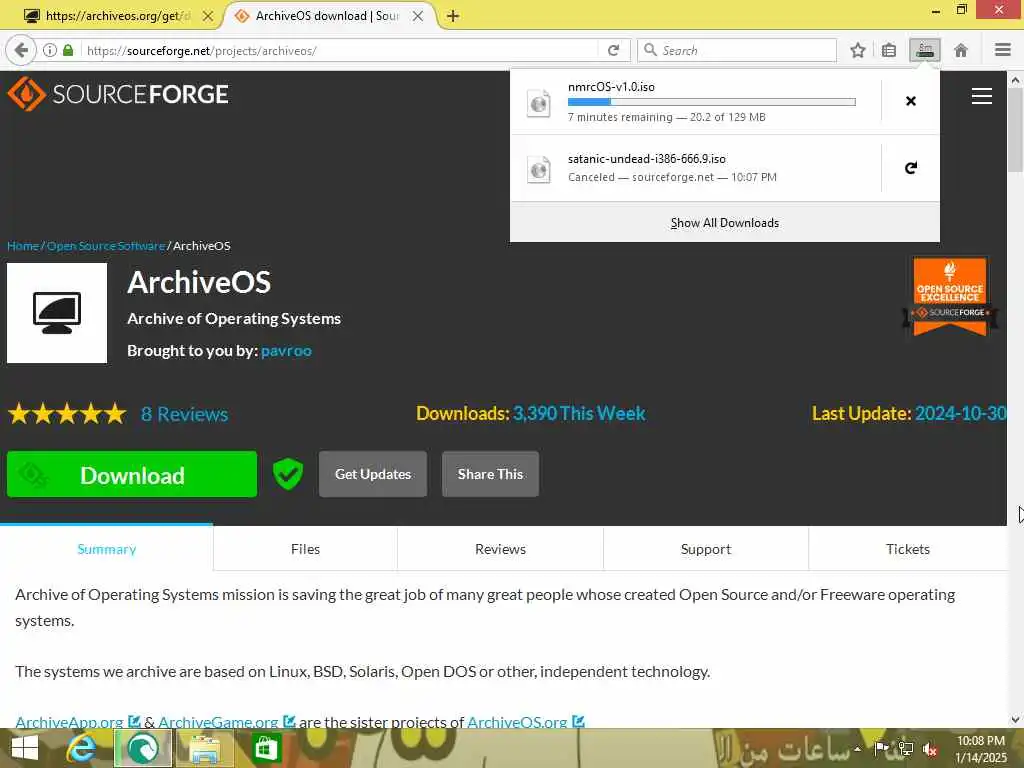Open the 8 Reviews link
Screen dimensions: 1024x768
pos(185,414)
